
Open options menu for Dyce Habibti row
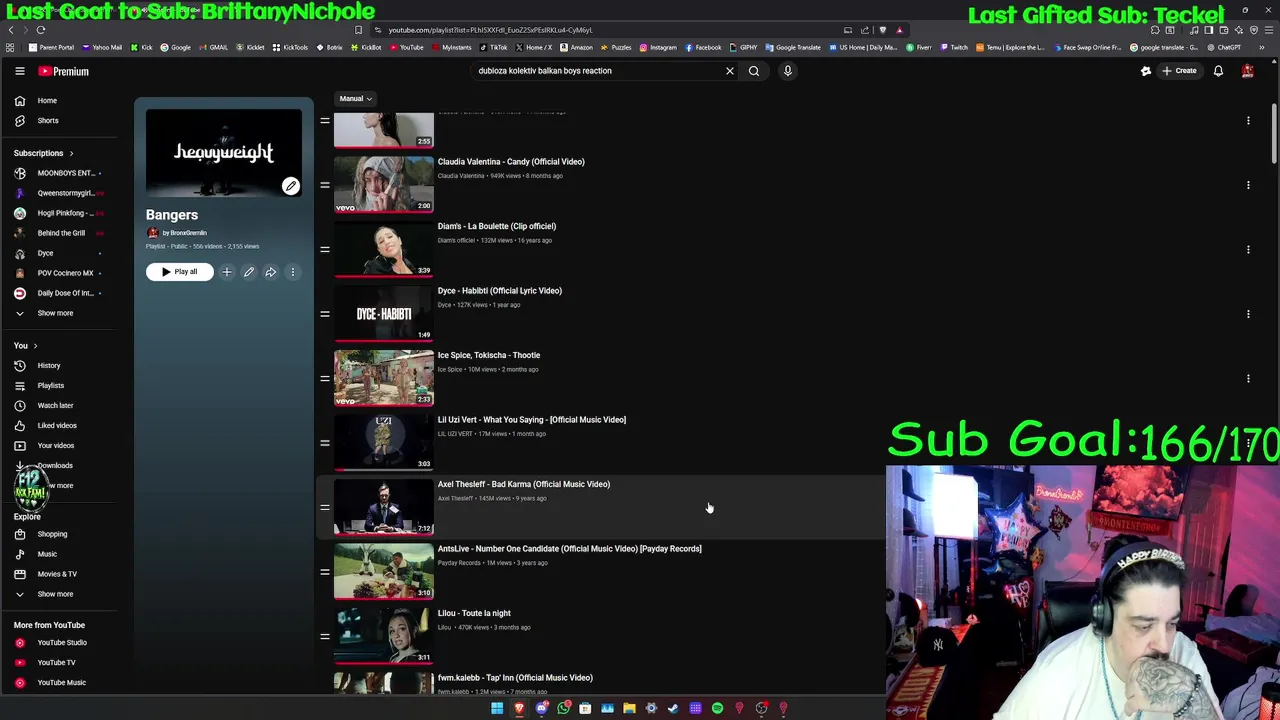pyautogui.click(x=1248, y=314)
